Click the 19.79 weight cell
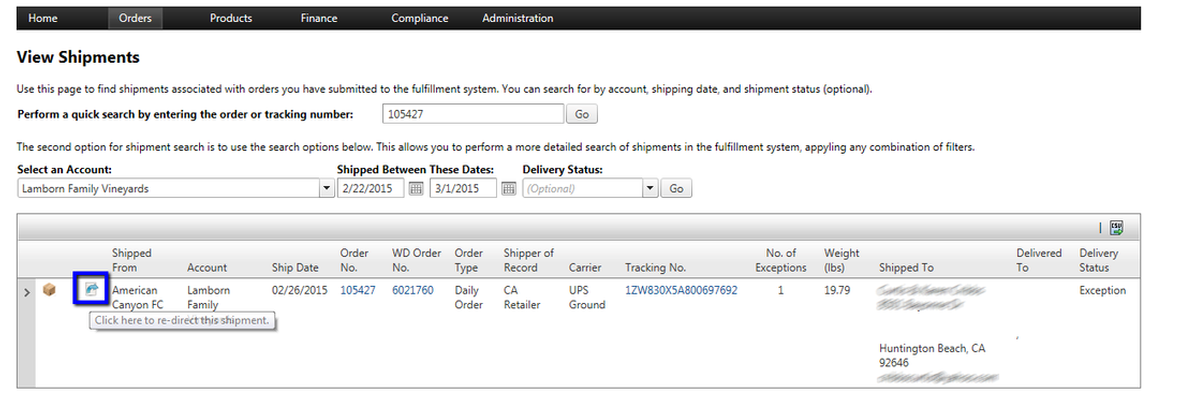The image size is (1180, 400). point(838,290)
